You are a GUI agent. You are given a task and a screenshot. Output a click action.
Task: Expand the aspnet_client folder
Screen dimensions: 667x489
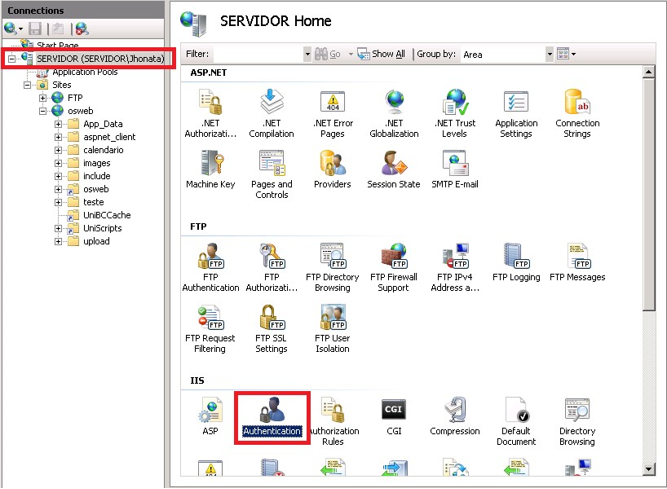[x=58, y=137]
